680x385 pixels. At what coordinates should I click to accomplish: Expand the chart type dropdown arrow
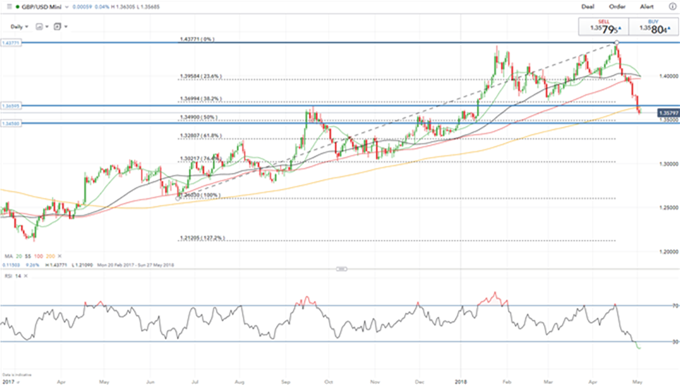pyautogui.click(x=47, y=27)
